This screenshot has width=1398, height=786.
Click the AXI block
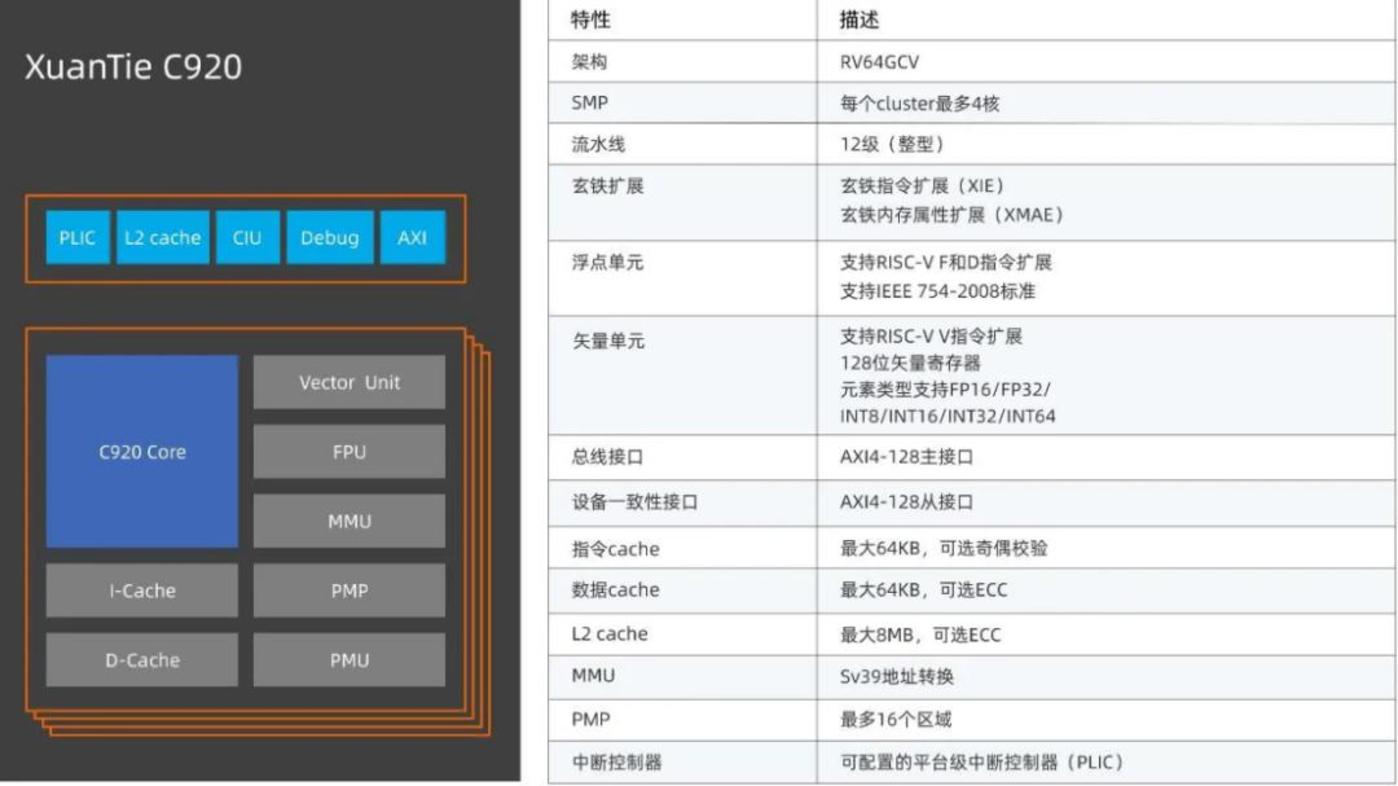click(412, 238)
